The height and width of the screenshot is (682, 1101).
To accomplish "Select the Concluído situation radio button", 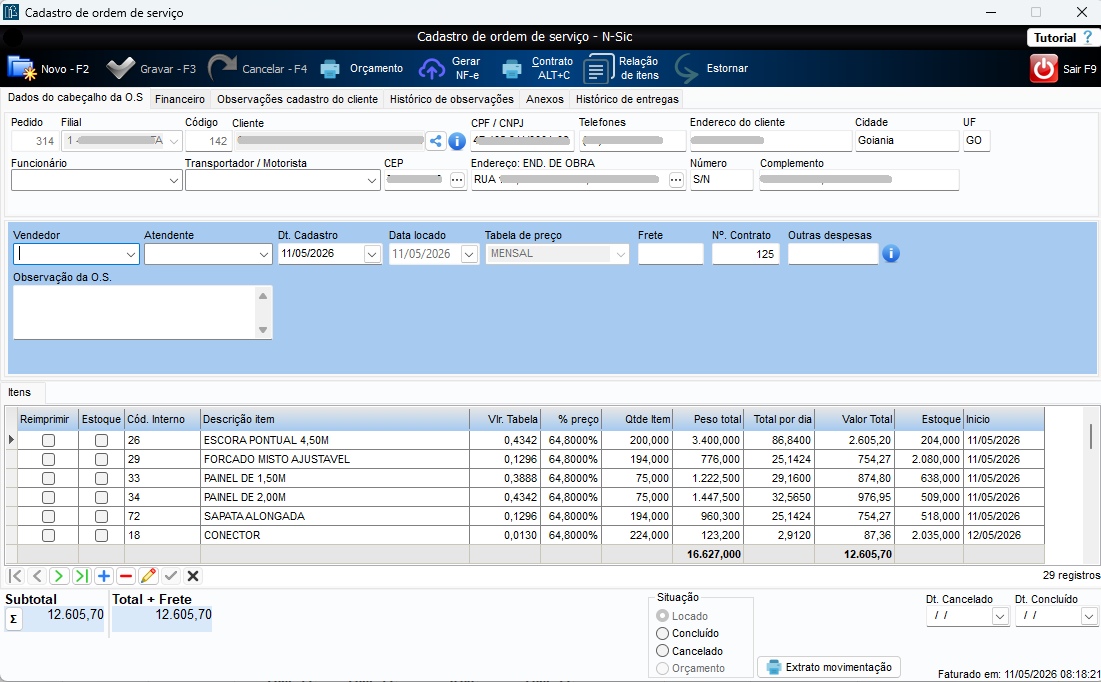I will pyautogui.click(x=662, y=634).
